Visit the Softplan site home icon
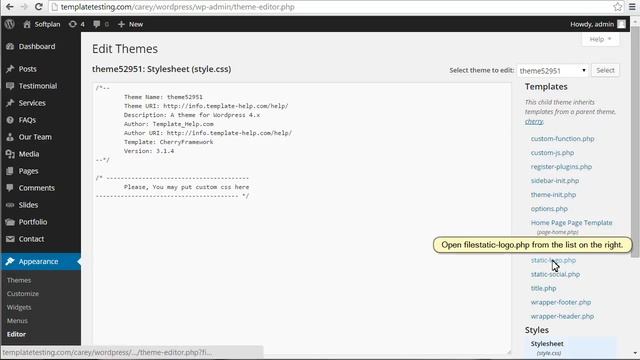Viewport: 640px width, 360px height. click(x=27, y=24)
